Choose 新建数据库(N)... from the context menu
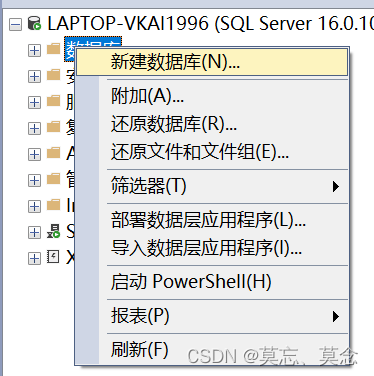 click(x=212, y=62)
